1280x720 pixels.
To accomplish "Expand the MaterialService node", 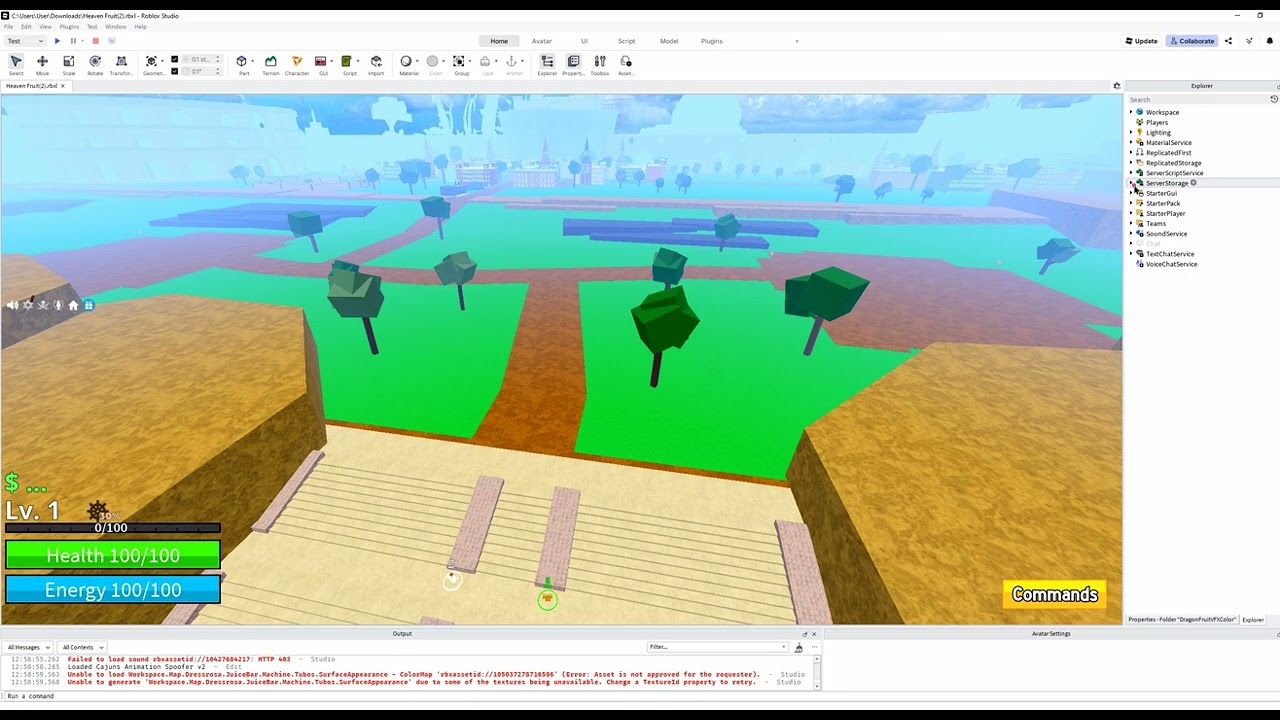I will coord(1131,142).
